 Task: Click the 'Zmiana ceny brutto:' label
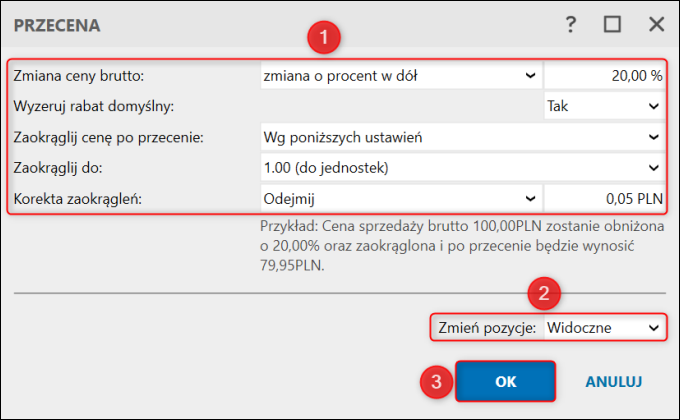point(79,75)
